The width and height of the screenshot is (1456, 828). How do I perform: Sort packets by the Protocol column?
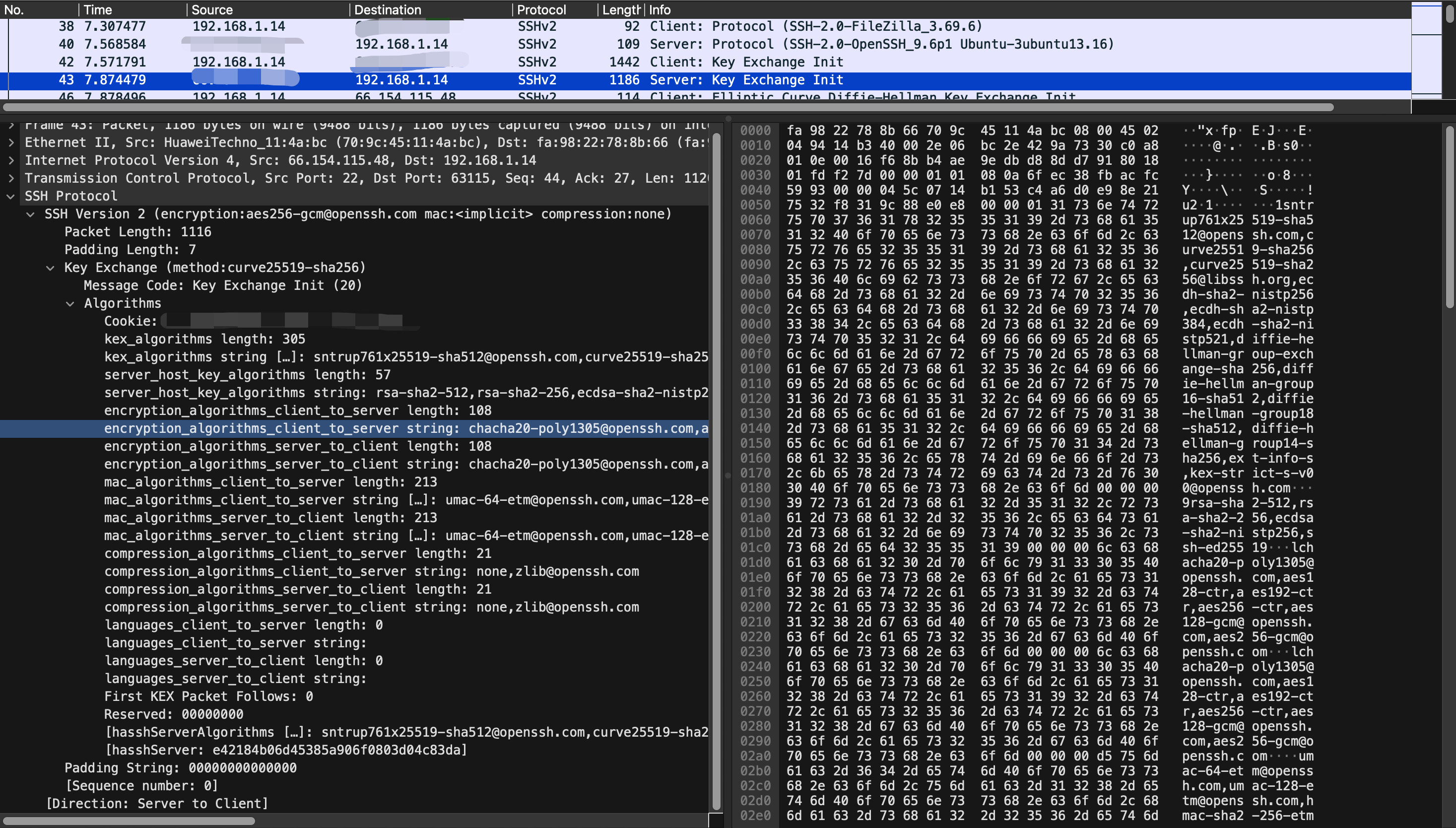coord(555,9)
